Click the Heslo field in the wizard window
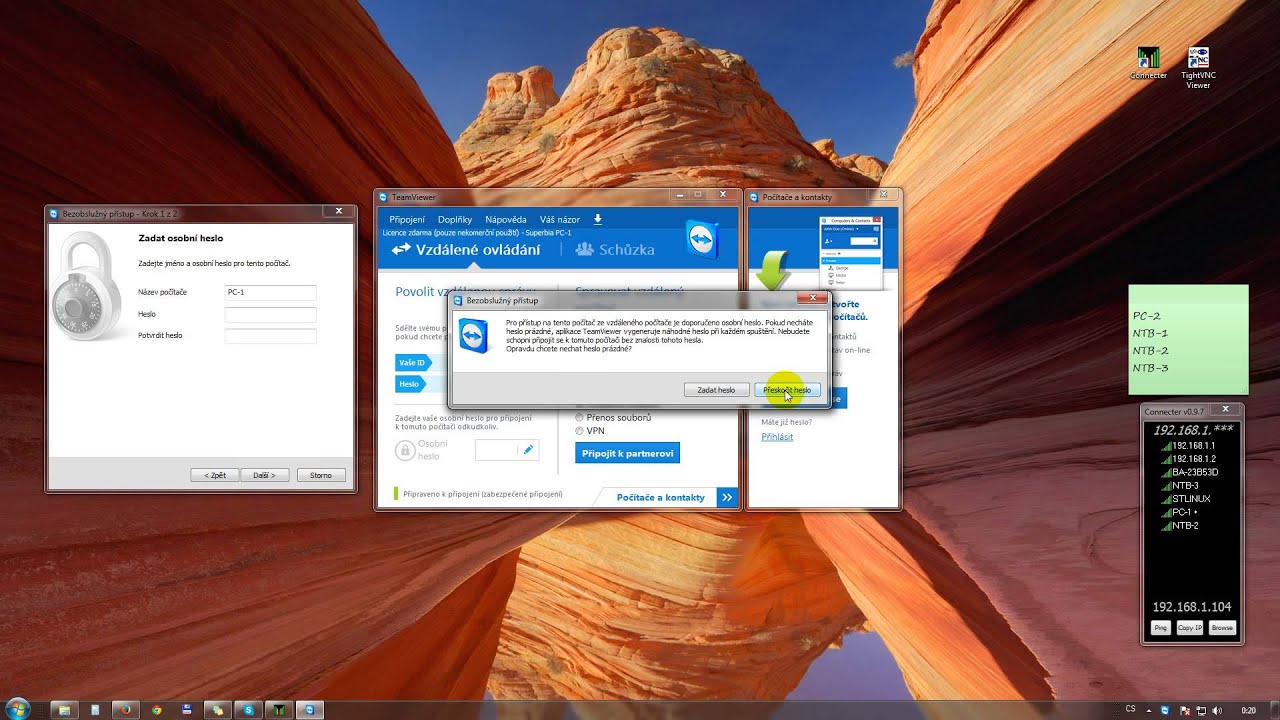 pos(271,314)
